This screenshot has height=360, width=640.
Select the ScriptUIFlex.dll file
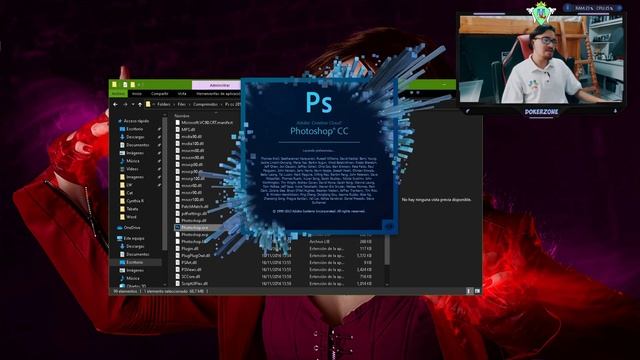tap(195, 283)
